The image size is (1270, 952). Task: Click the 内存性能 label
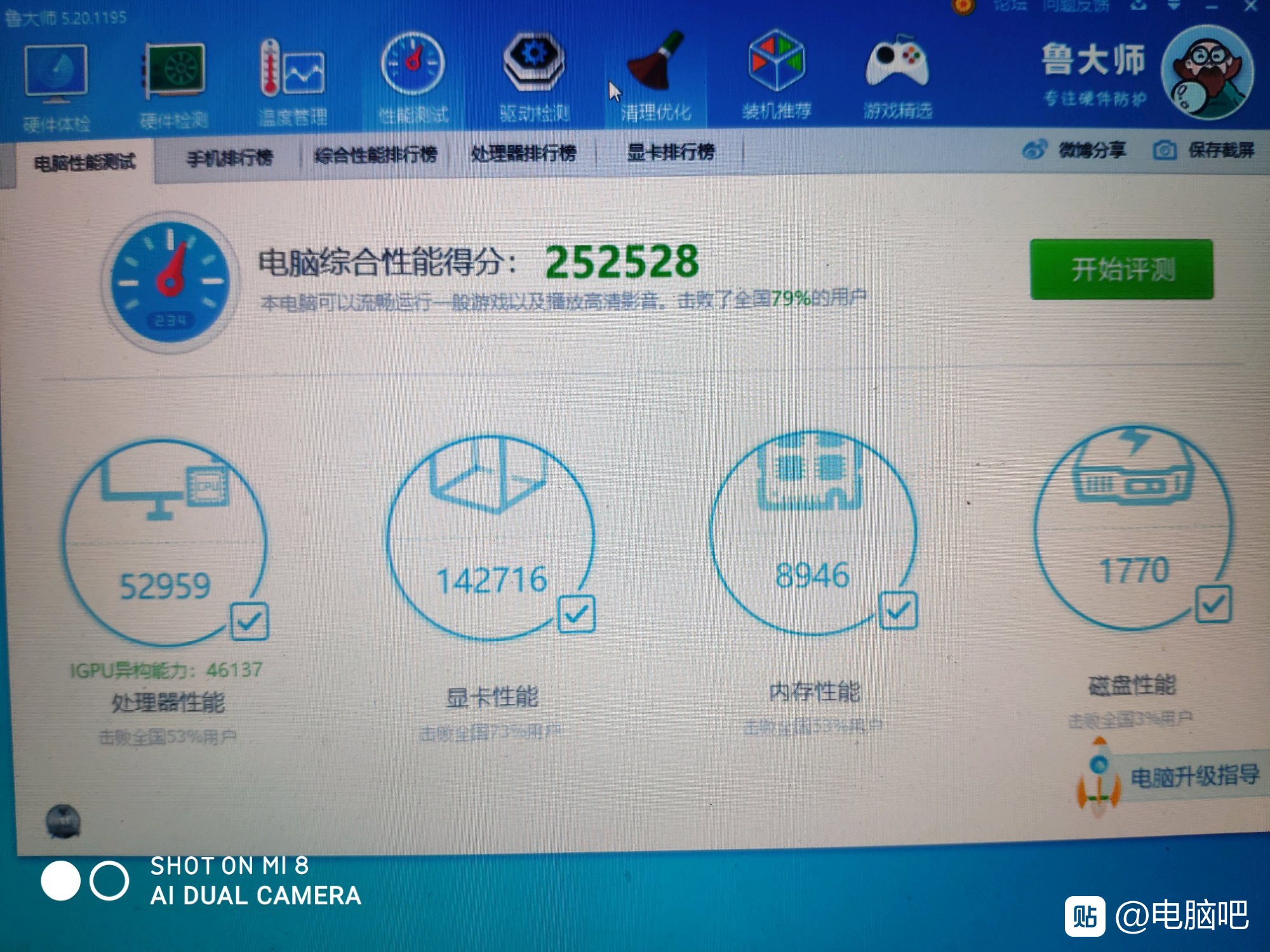click(815, 691)
